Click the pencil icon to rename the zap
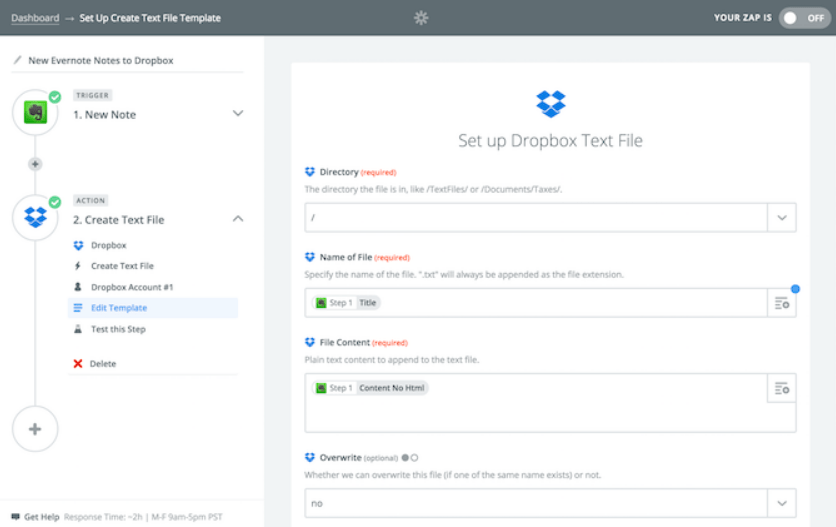Image resolution: width=836 pixels, height=527 pixels. 18,60
